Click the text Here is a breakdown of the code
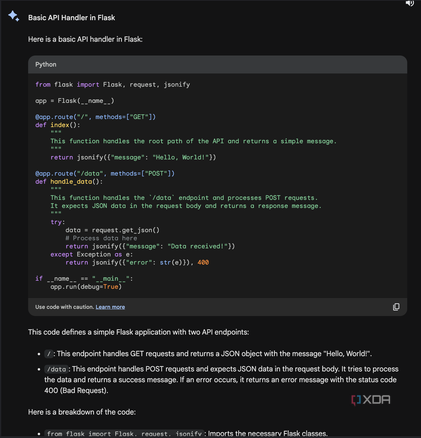Screen dimensions: 421x438 82,412
